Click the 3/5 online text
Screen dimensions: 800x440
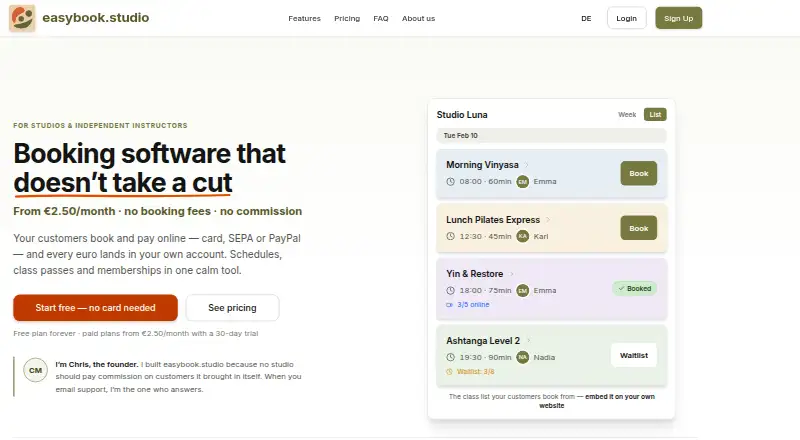coord(473,305)
